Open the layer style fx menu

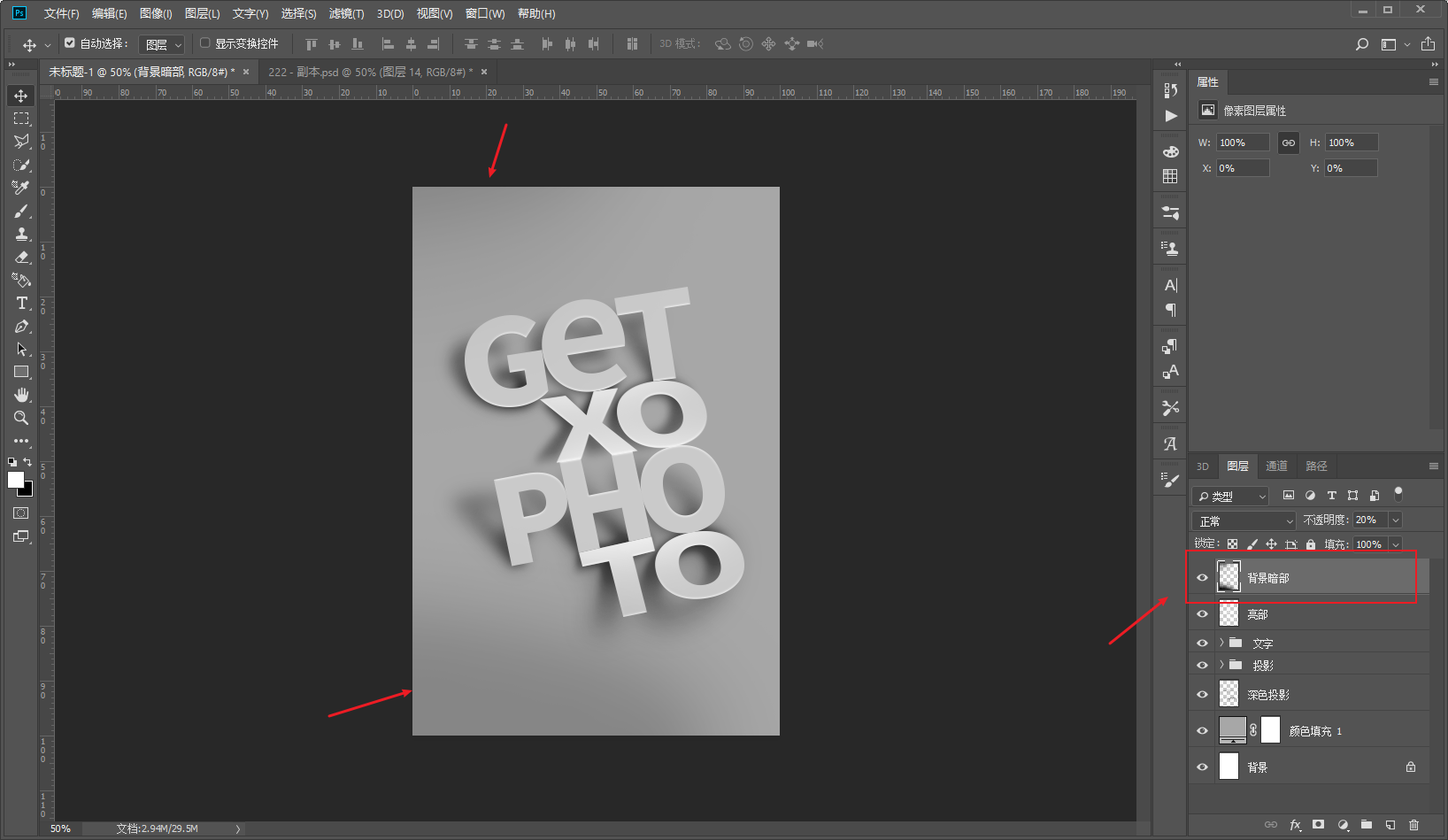(1295, 825)
